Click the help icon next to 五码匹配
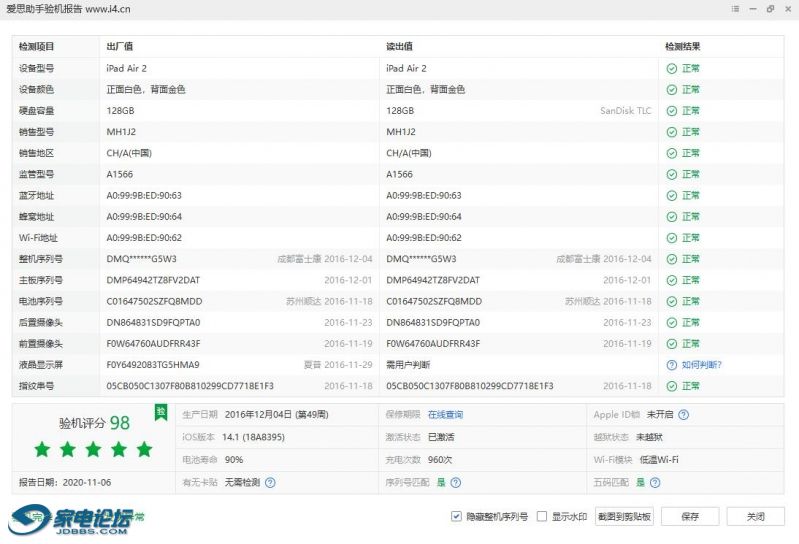Screen dimensions: 799x544 tap(655, 482)
